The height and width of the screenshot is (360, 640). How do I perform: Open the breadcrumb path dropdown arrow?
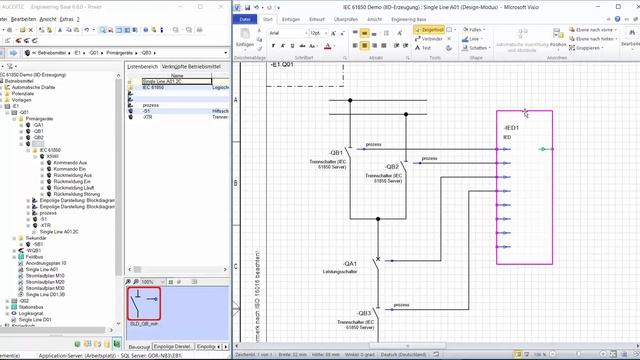226,53
